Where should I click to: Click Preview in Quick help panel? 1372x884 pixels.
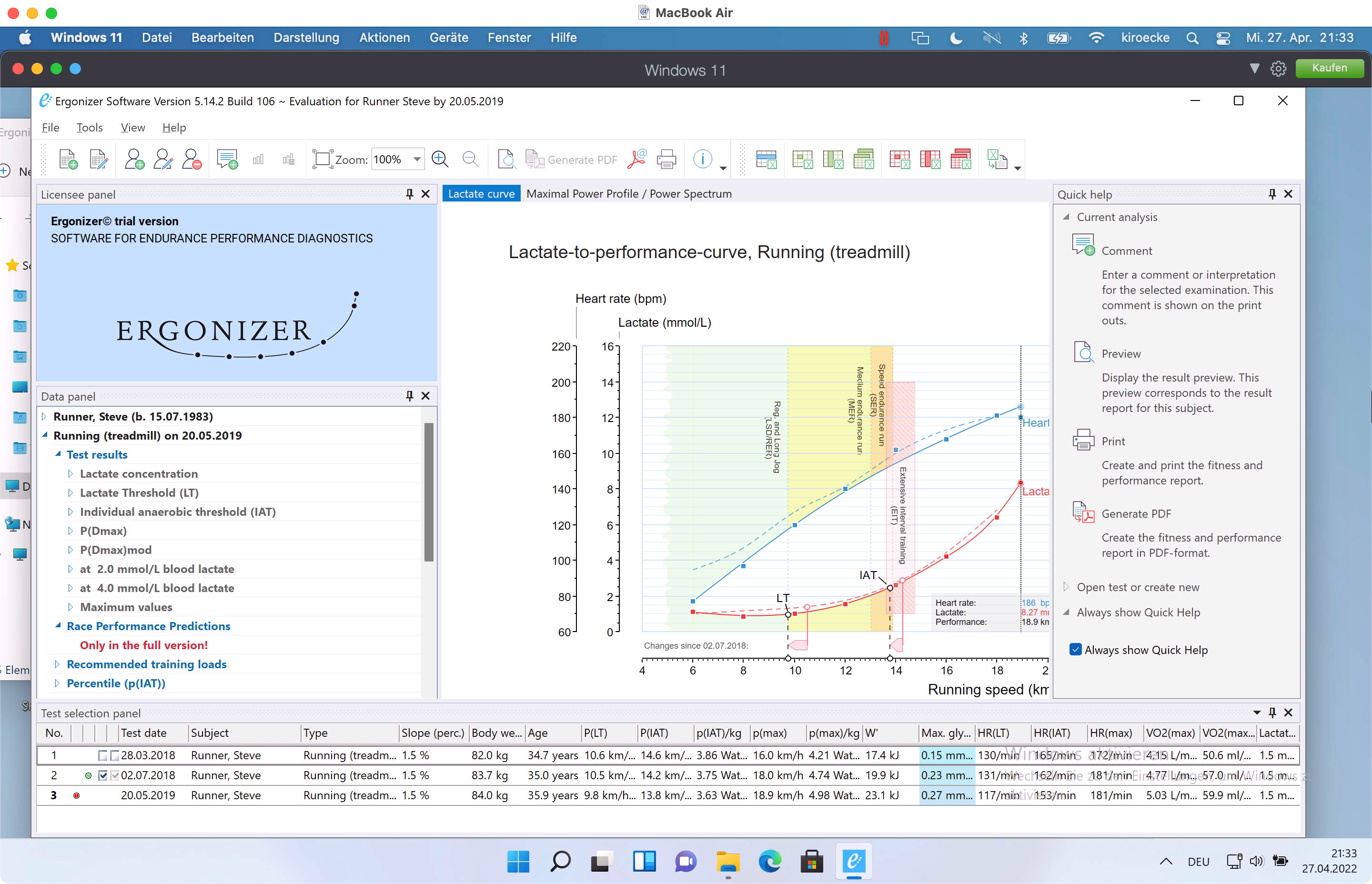(1121, 353)
